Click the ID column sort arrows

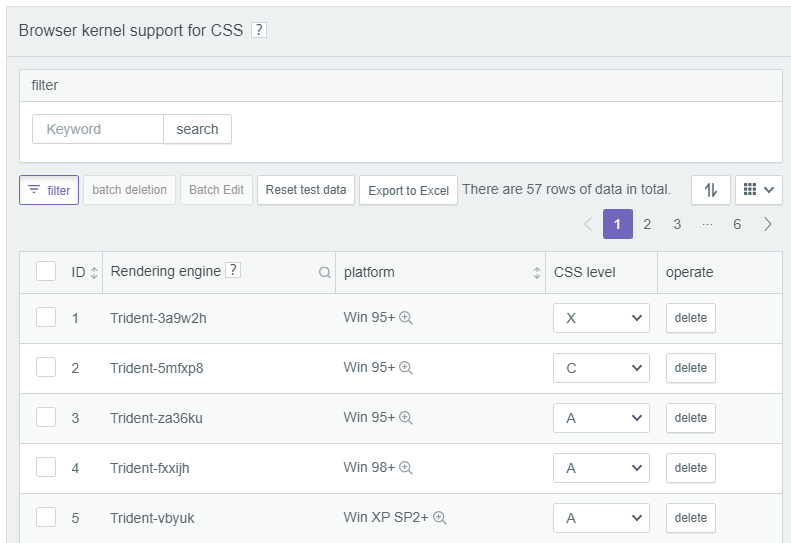(95, 272)
